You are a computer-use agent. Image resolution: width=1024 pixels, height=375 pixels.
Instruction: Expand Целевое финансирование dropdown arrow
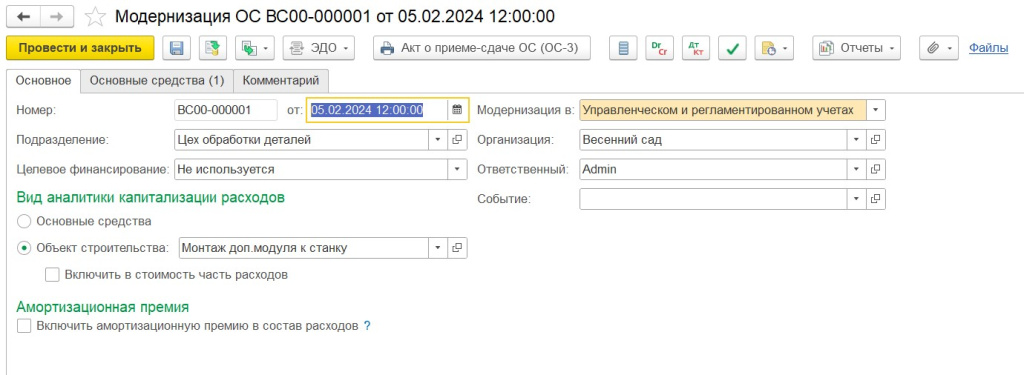(458, 169)
